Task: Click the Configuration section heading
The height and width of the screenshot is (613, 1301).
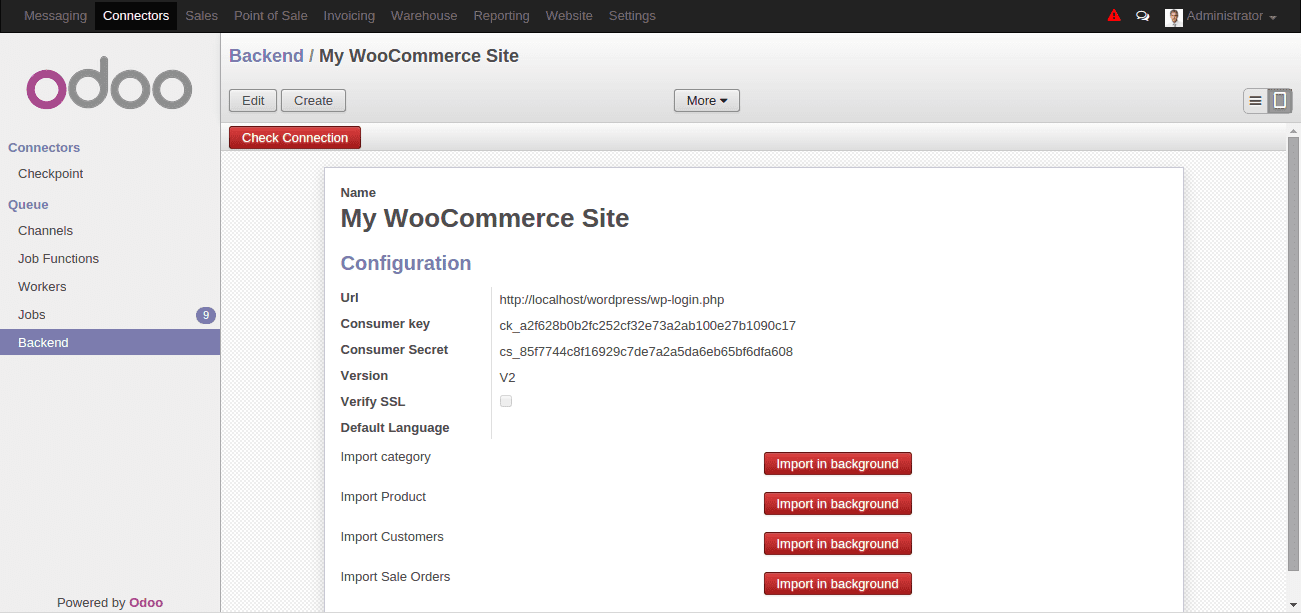Action: 406,263
